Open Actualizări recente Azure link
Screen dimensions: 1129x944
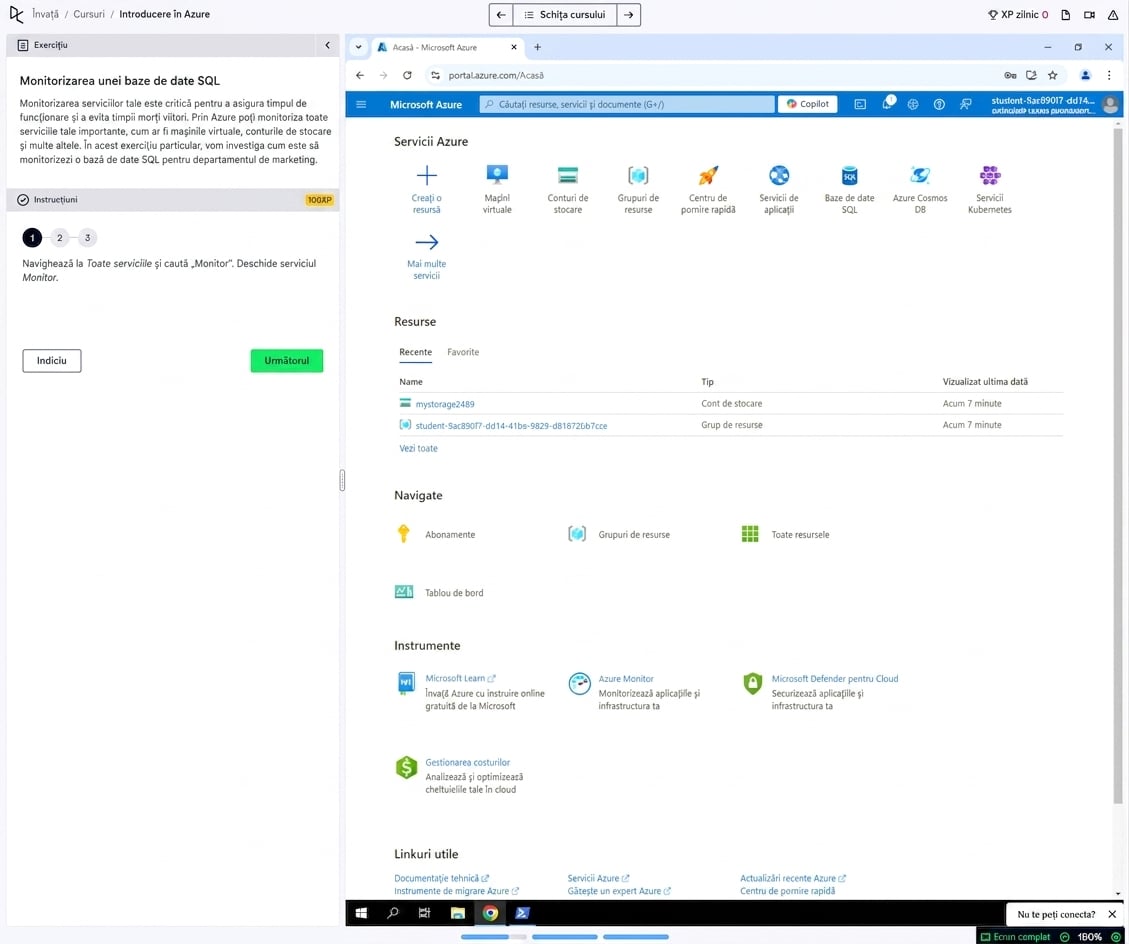coord(793,878)
